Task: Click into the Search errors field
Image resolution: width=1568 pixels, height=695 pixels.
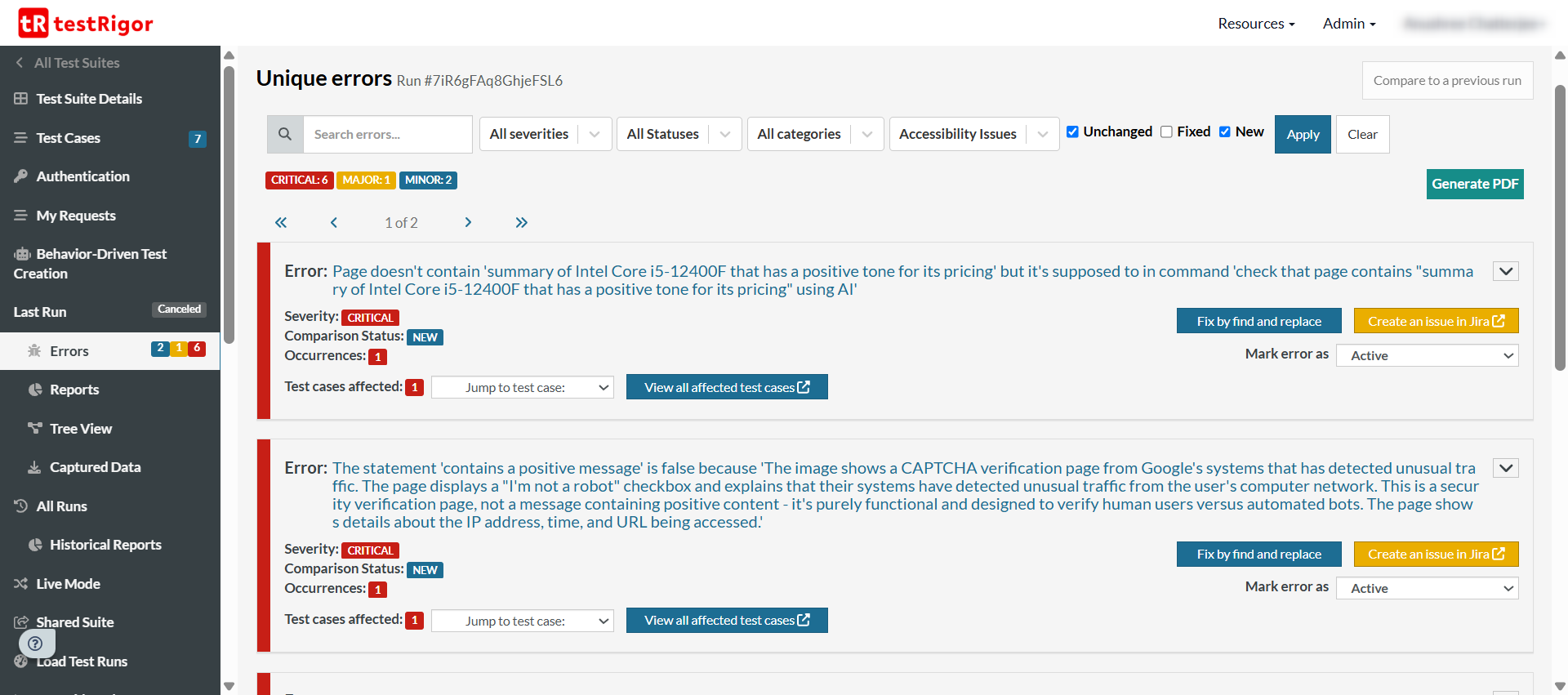Action: [x=387, y=134]
